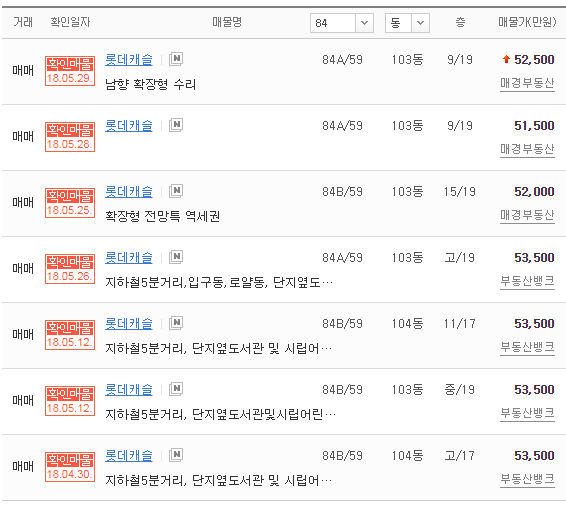Open 부동산뱅크 link in the 고/19 row
Image resolution: width=566 pixels, height=511 pixels.
[x=527, y=281]
